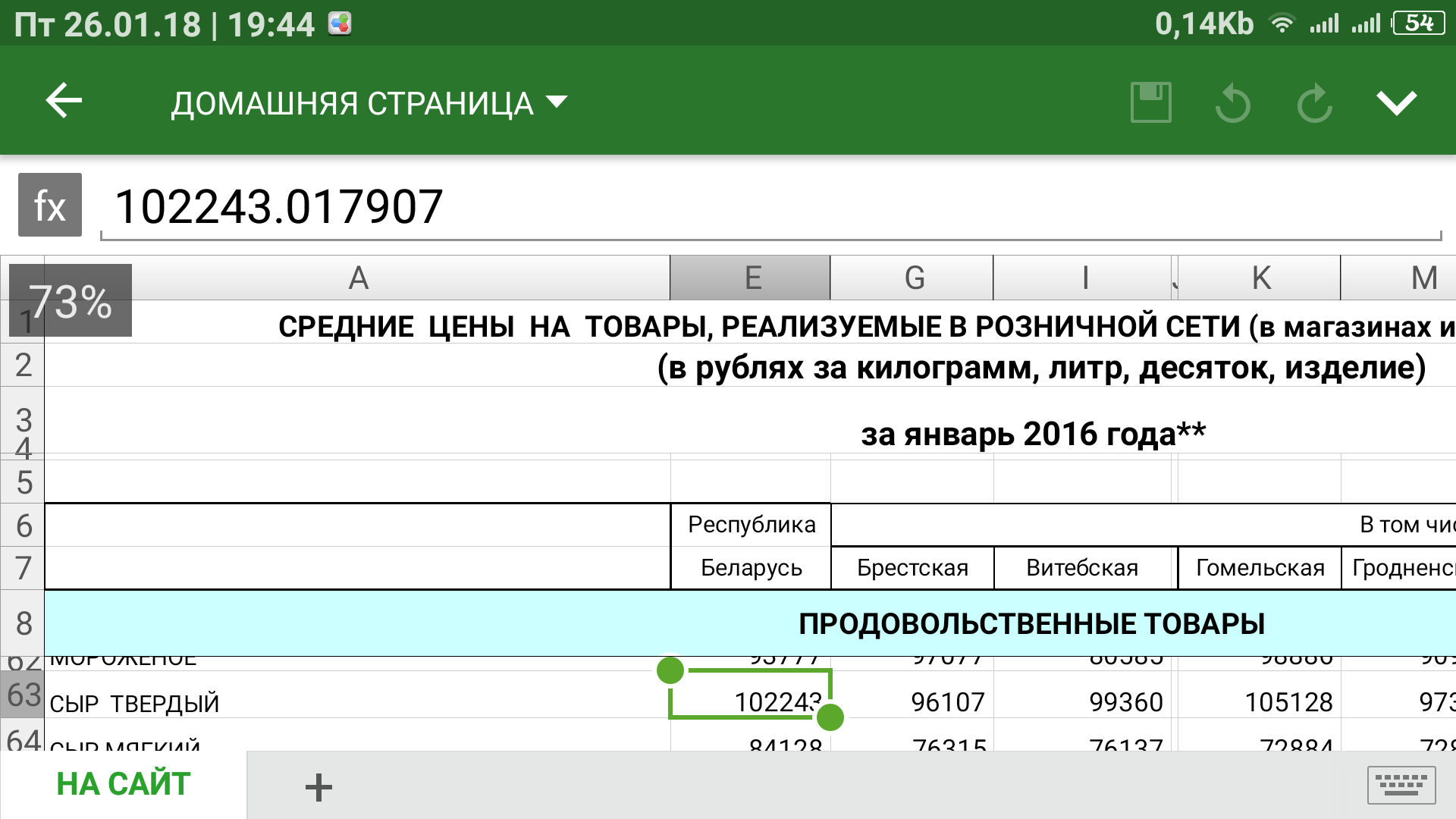Click the formula bar input field
The image size is (1456, 819).
758,207
